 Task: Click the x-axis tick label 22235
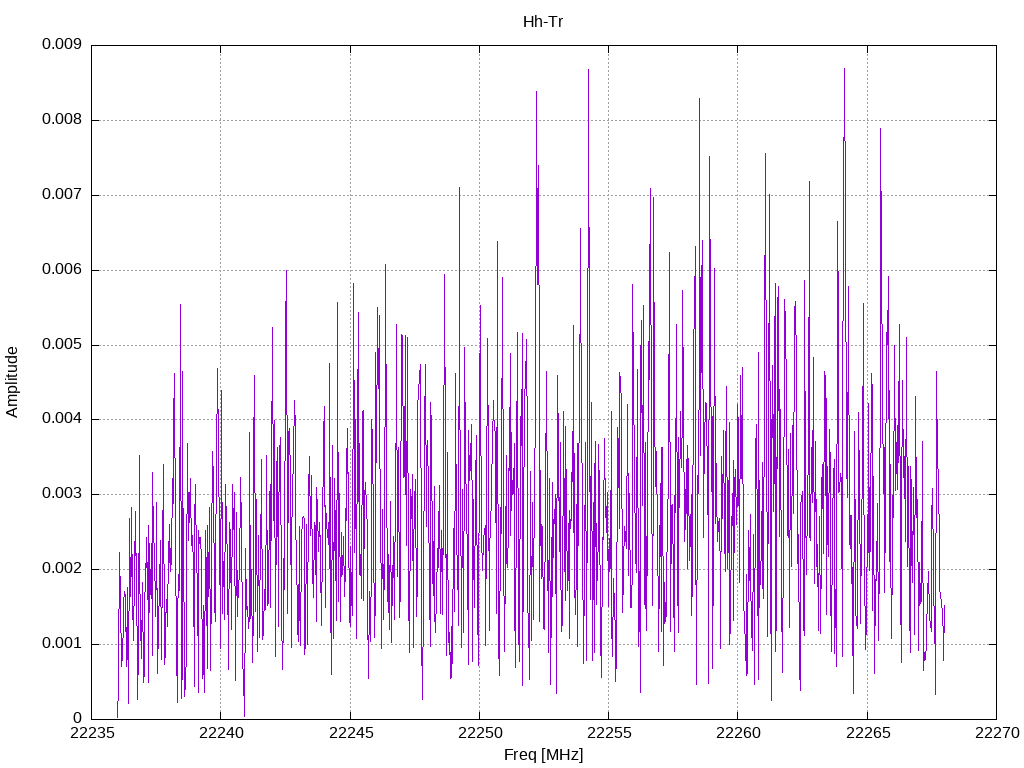pos(92,733)
